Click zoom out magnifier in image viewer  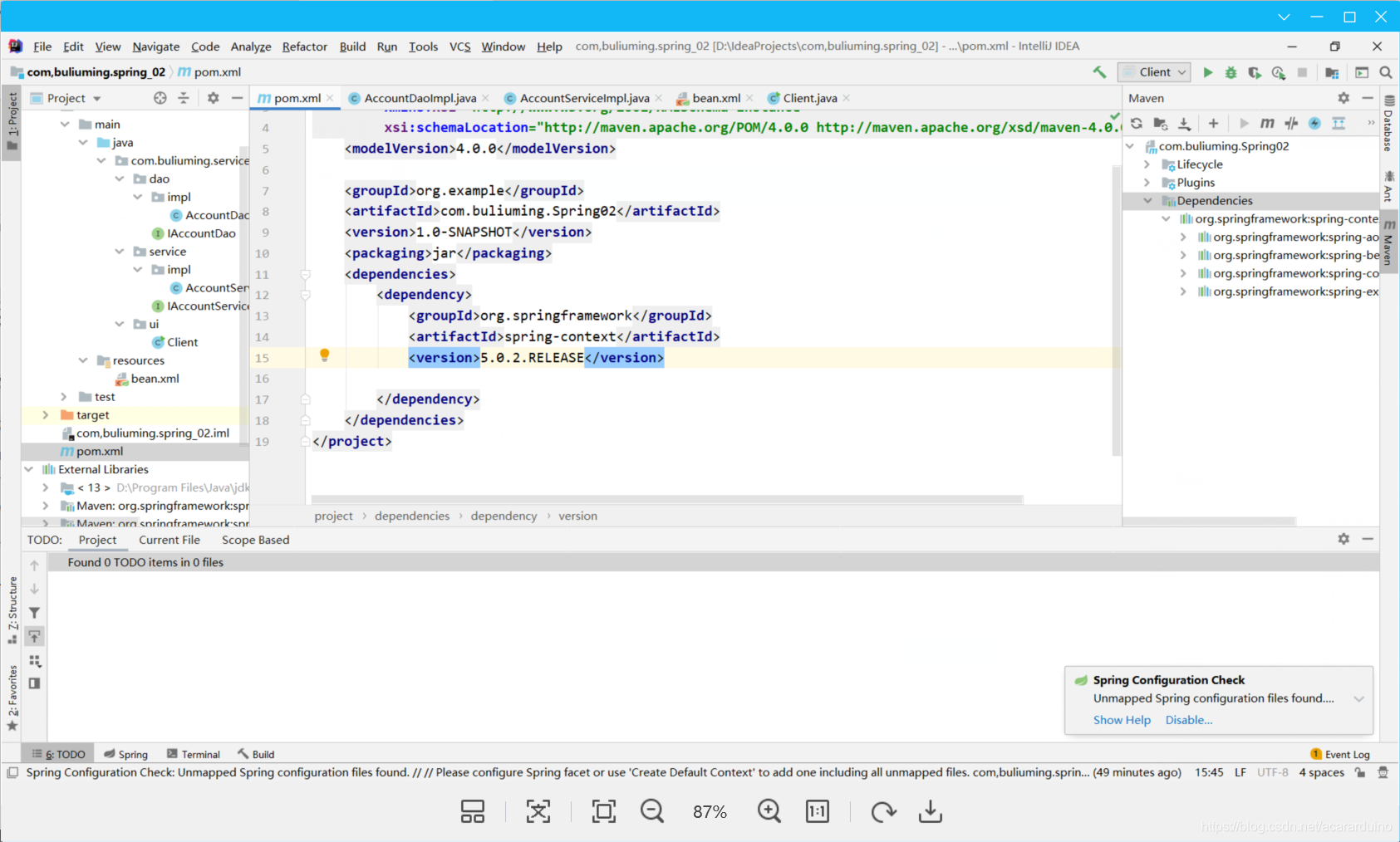point(652,811)
